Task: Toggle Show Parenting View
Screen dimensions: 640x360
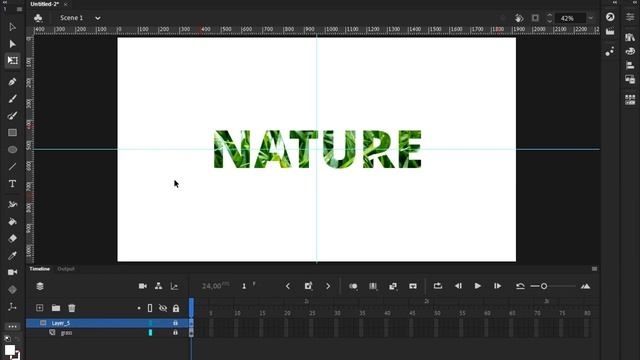Action: pyautogui.click(x=158, y=286)
